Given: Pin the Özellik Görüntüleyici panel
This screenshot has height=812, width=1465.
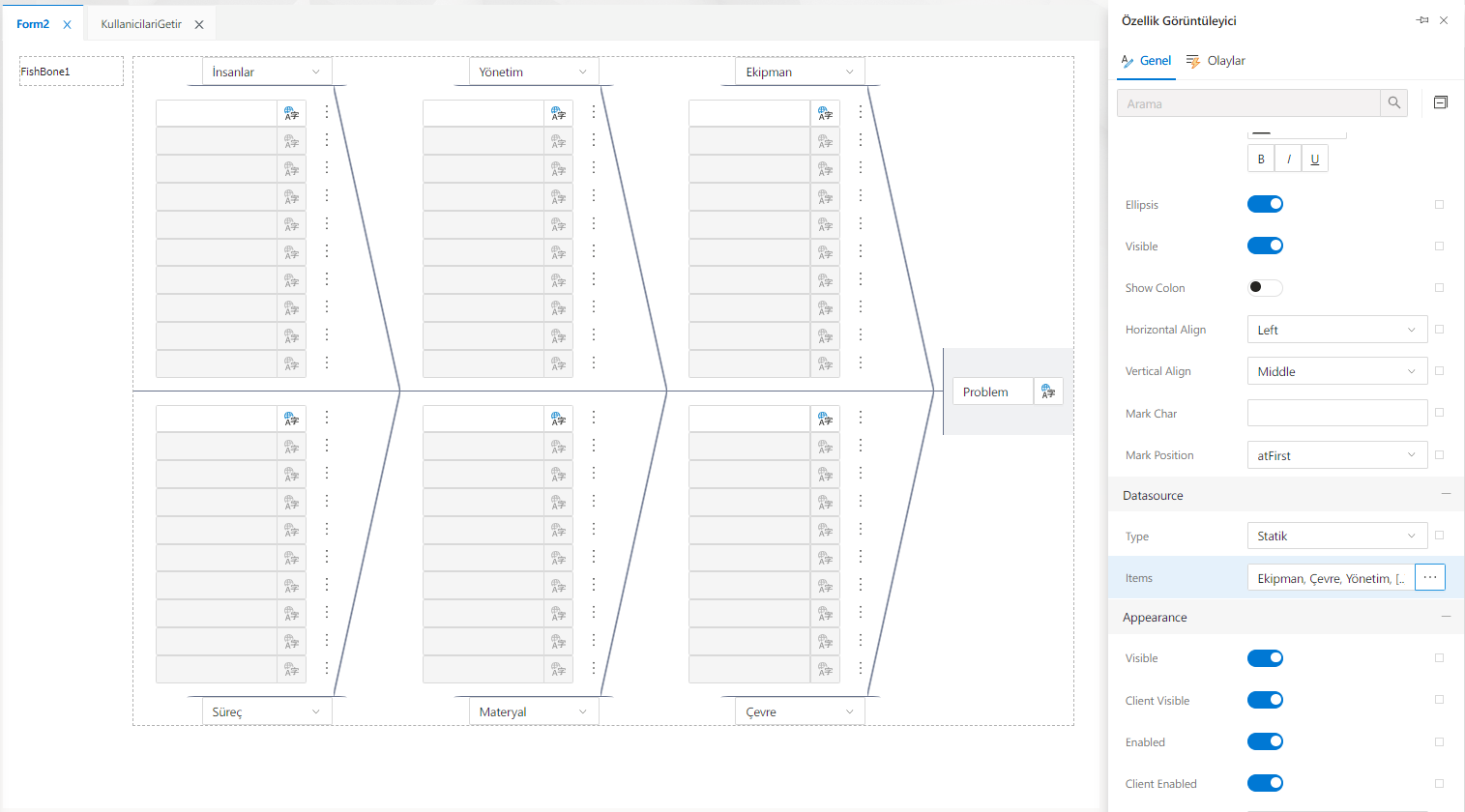Looking at the screenshot, I should (x=1422, y=20).
